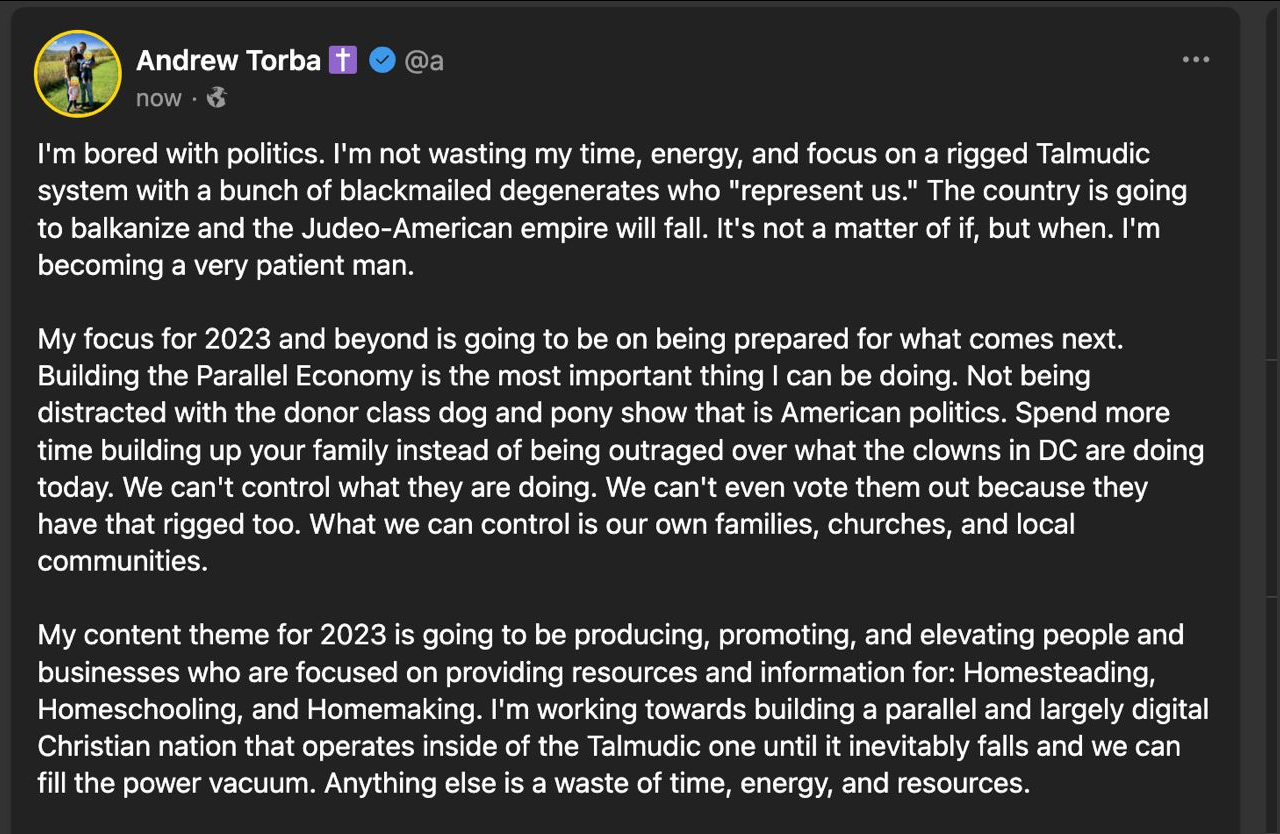Click the single word 'communities.' line
This screenshot has height=834, width=1280.
(122, 561)
